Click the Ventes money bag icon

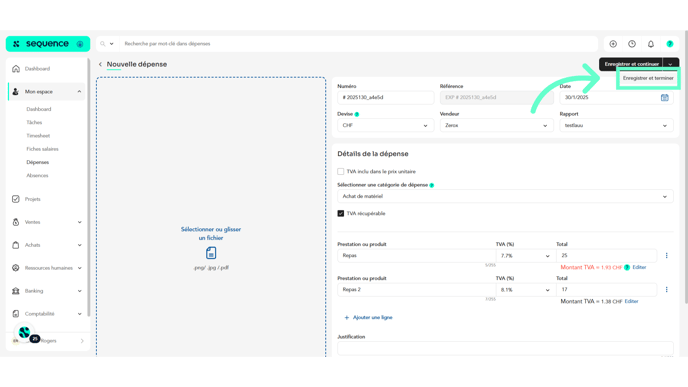point(16,222)
